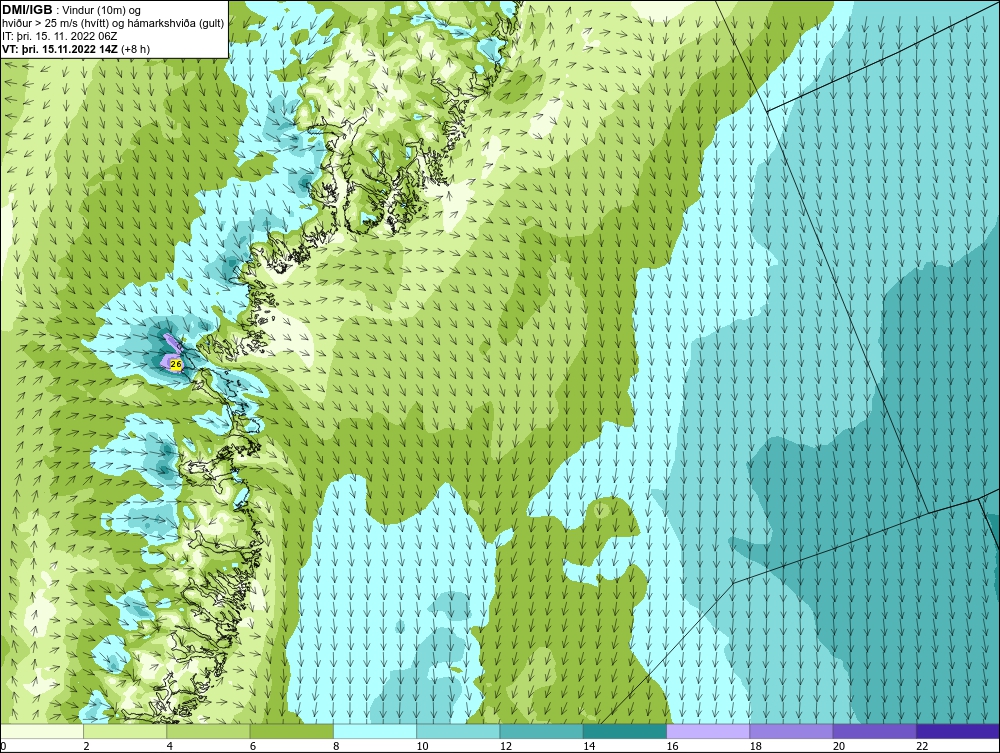The height and width of the screenshot is (753, 1000).
Task: Select the 6-8 m/s olive green legend swatch
Action: (291, 731)
